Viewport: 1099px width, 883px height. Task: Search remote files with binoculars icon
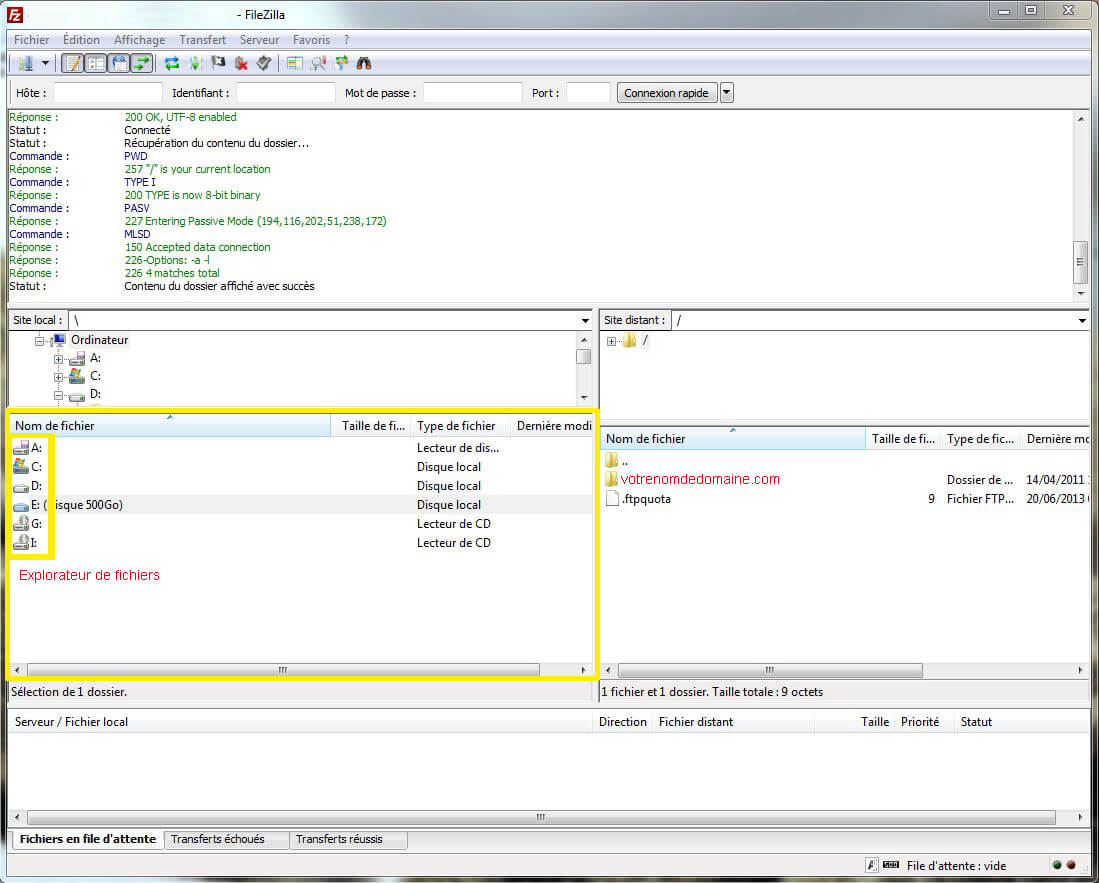364,64
